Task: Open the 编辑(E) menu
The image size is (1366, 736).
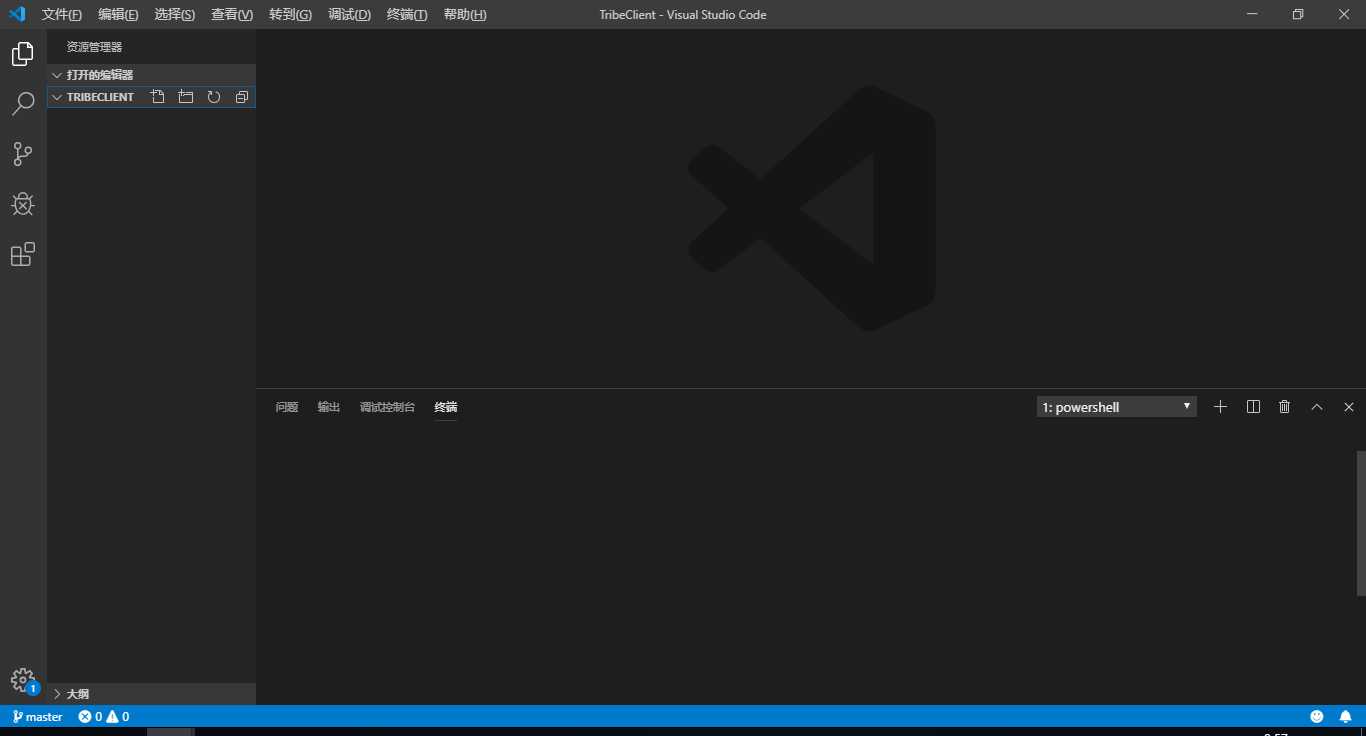Action: click(x=118, y=15)
